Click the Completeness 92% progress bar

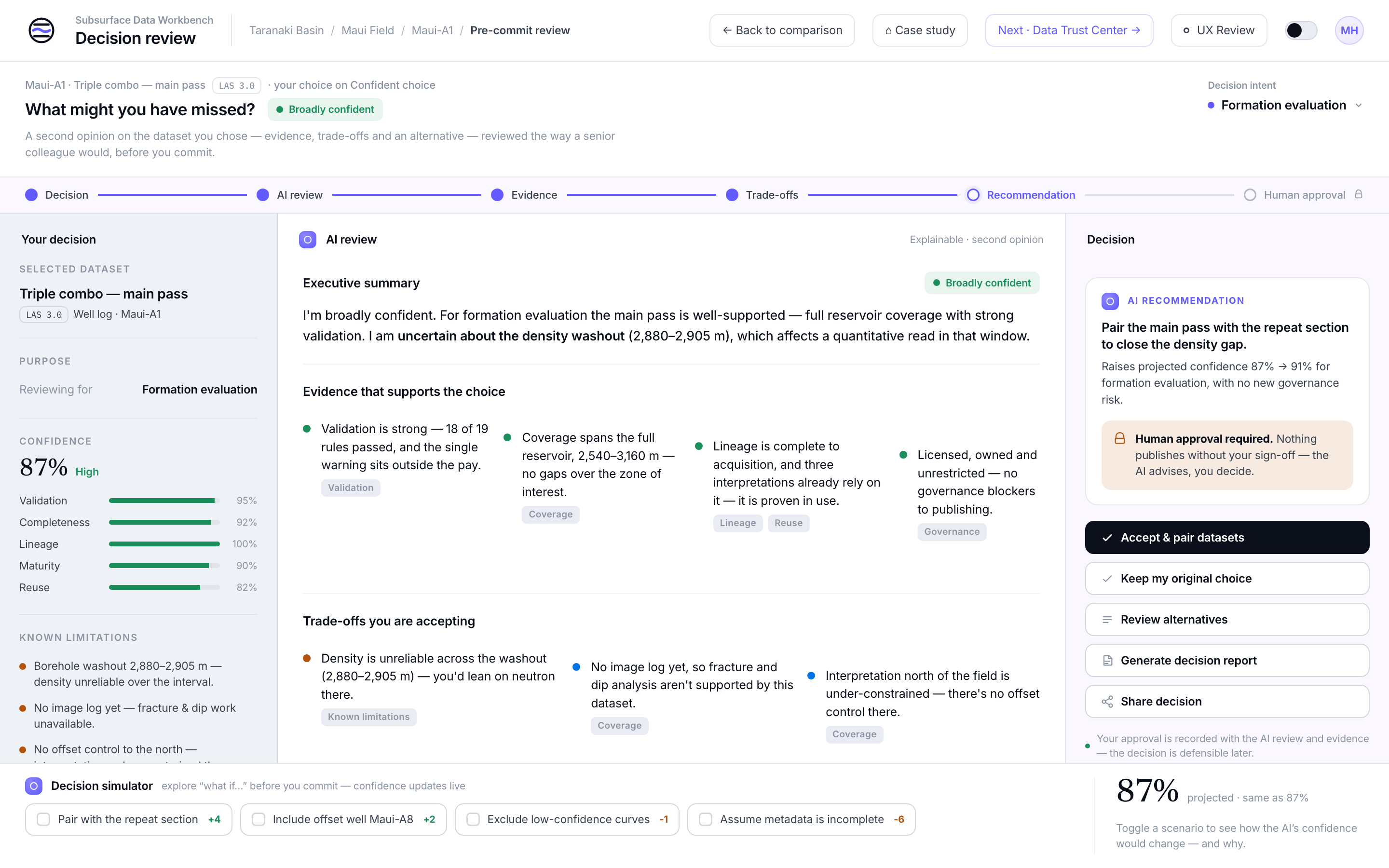[164, 522]
